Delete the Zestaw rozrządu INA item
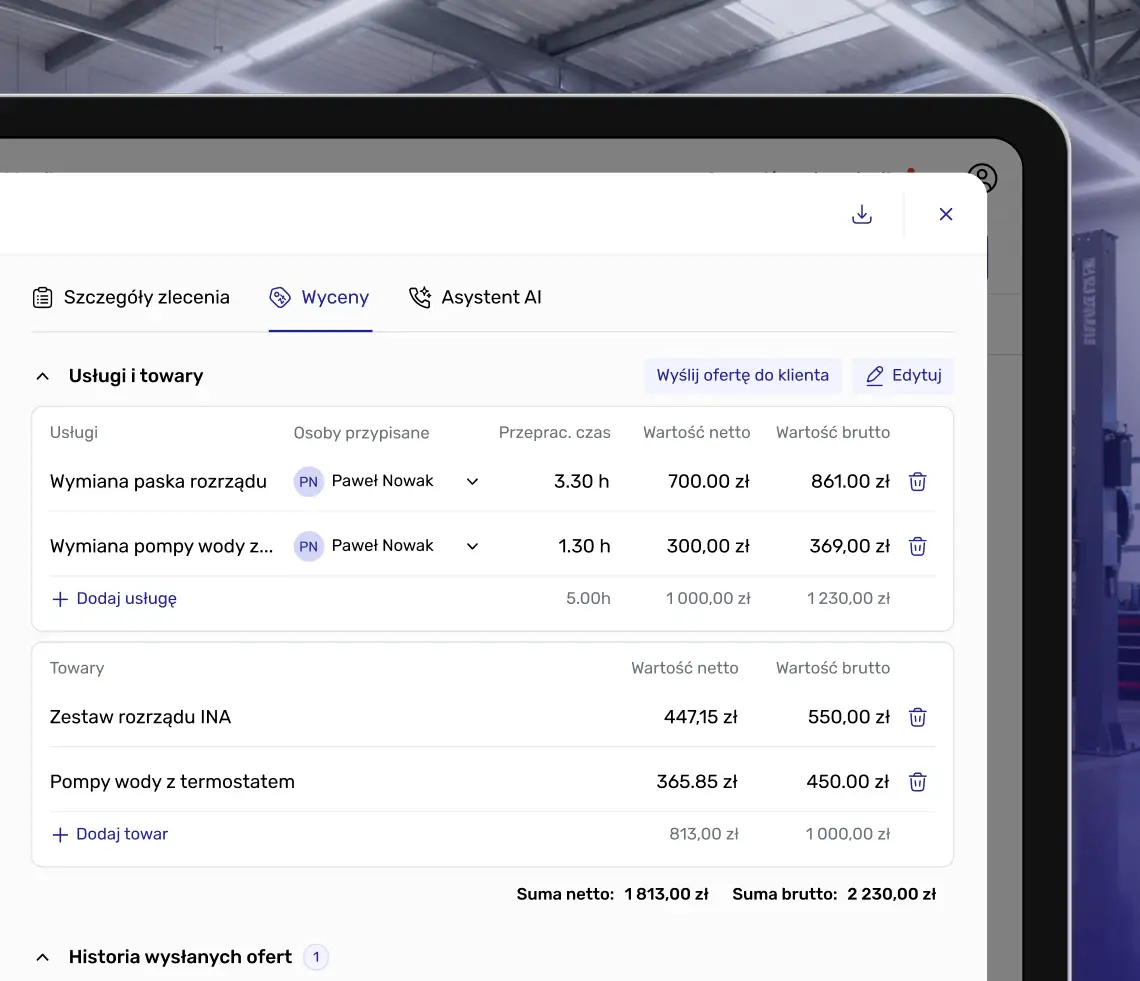1140x981 pixels. tap(918, 717)
